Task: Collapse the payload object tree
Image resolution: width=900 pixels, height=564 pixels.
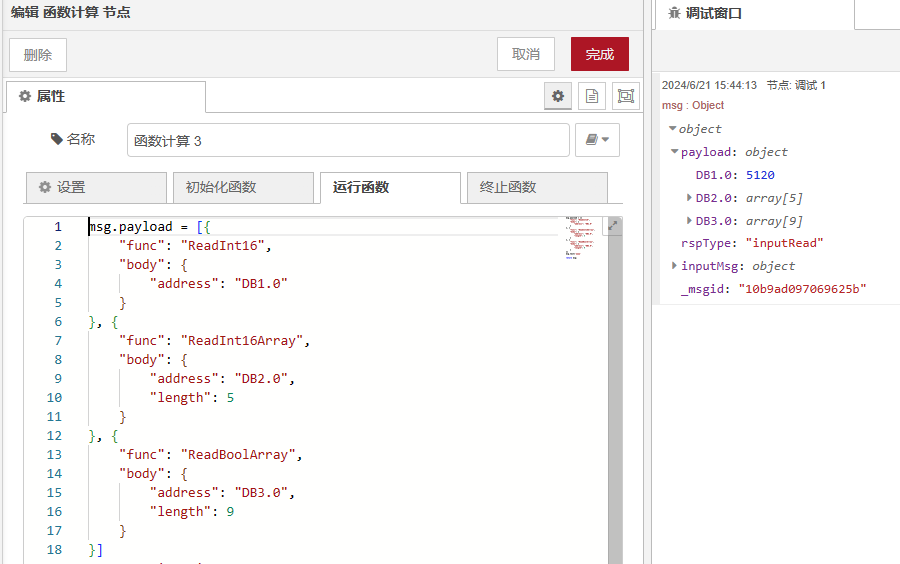Action: [x=675, y=152]
